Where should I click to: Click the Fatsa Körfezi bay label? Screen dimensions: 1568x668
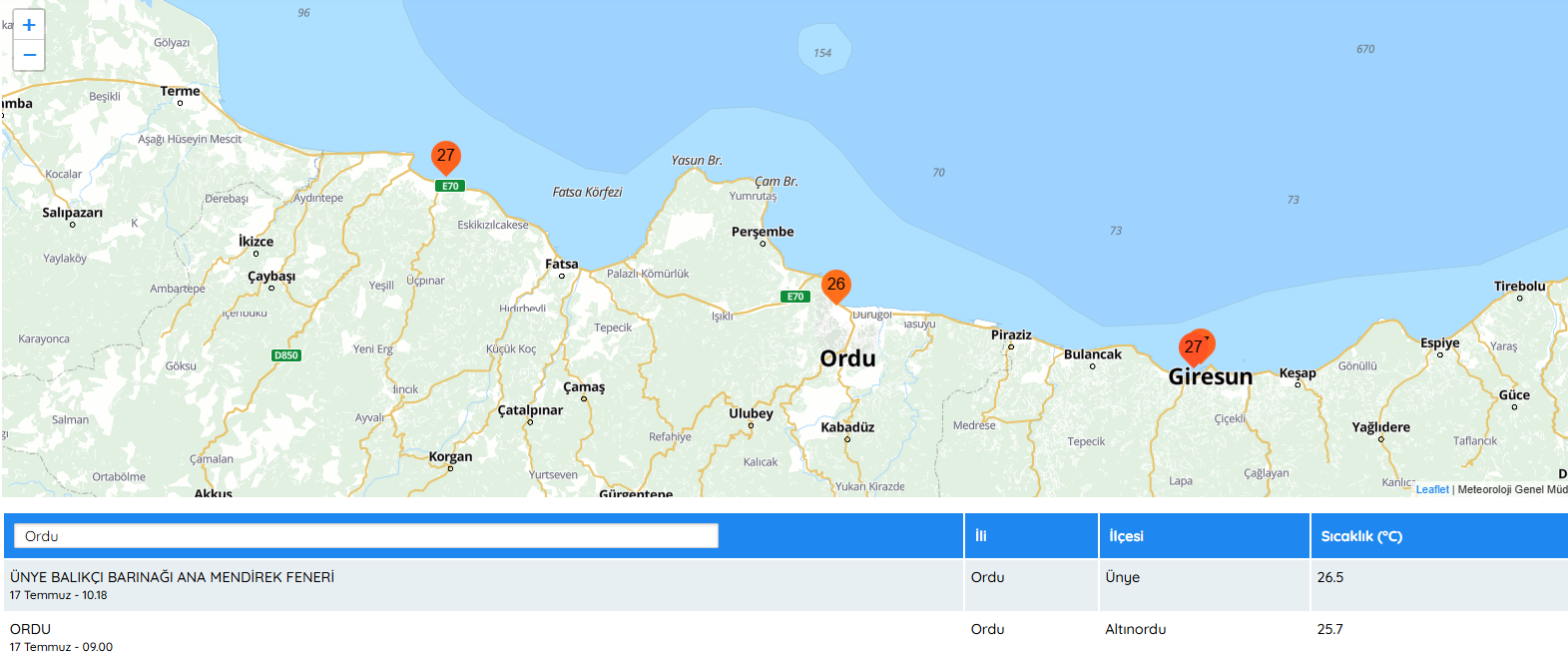pos(587,192)
